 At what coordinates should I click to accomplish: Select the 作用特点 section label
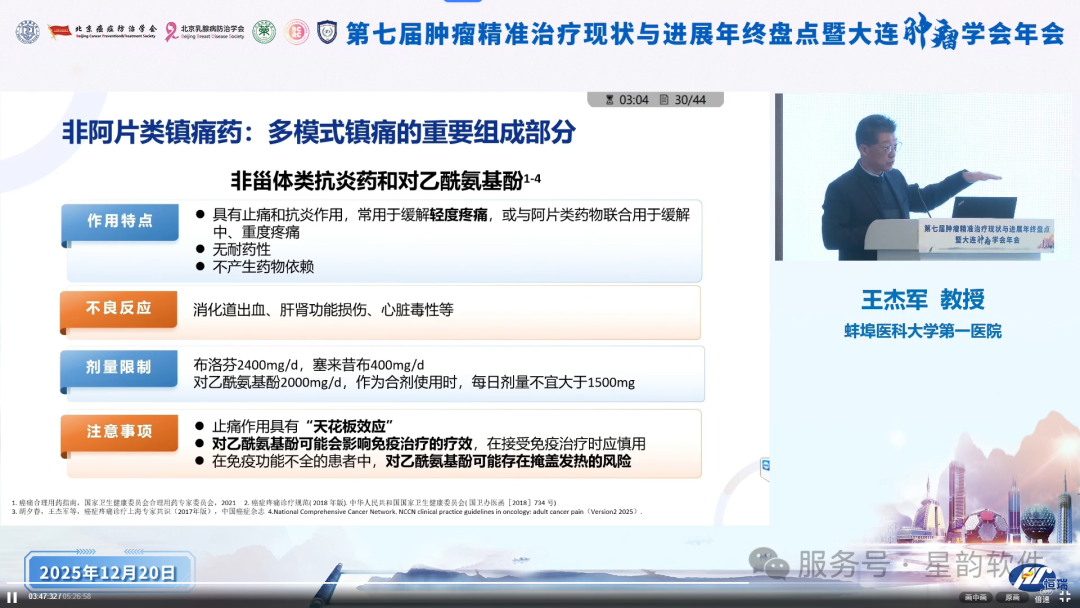click(x=119, y=222)
